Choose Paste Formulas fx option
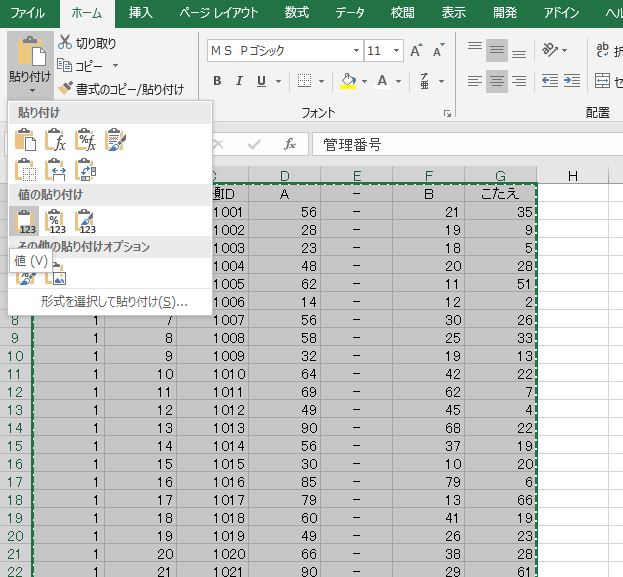Screen dimensions: 623x577 55,140
